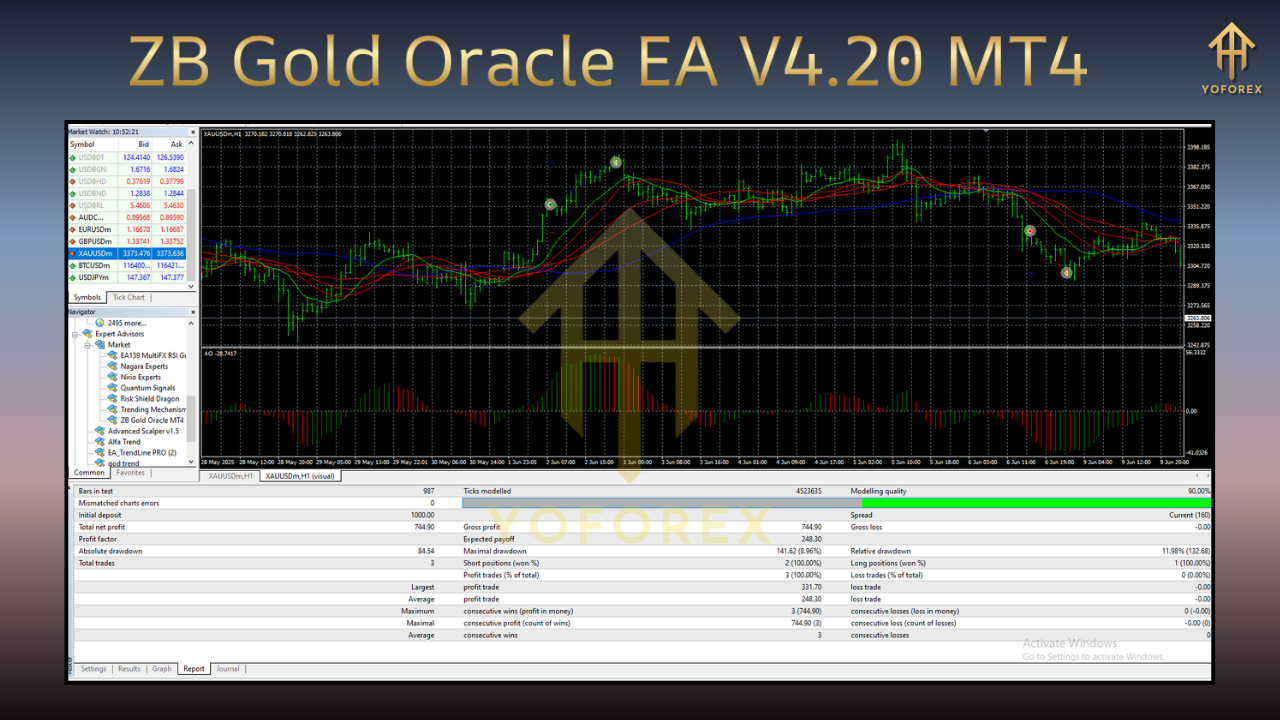Switch to the Favorites tab in Navigator

point(130,472)
